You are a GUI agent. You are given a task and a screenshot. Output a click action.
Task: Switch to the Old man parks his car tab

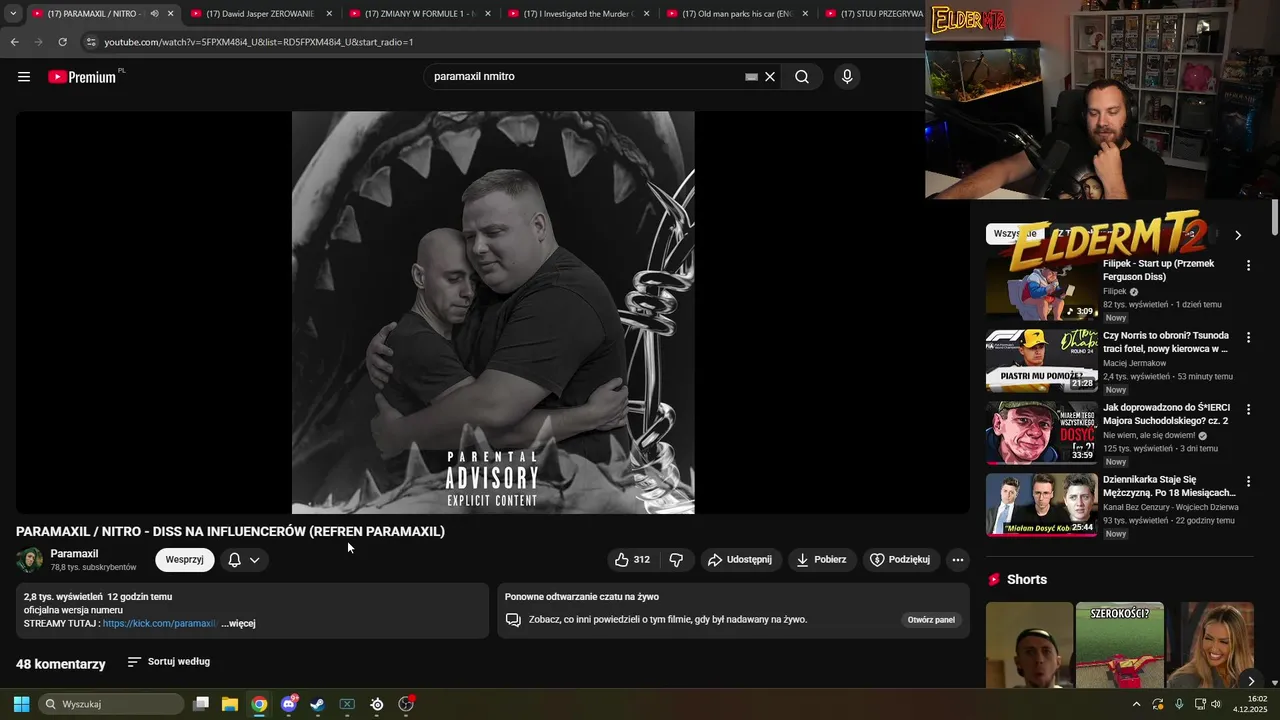click(736, 14)
